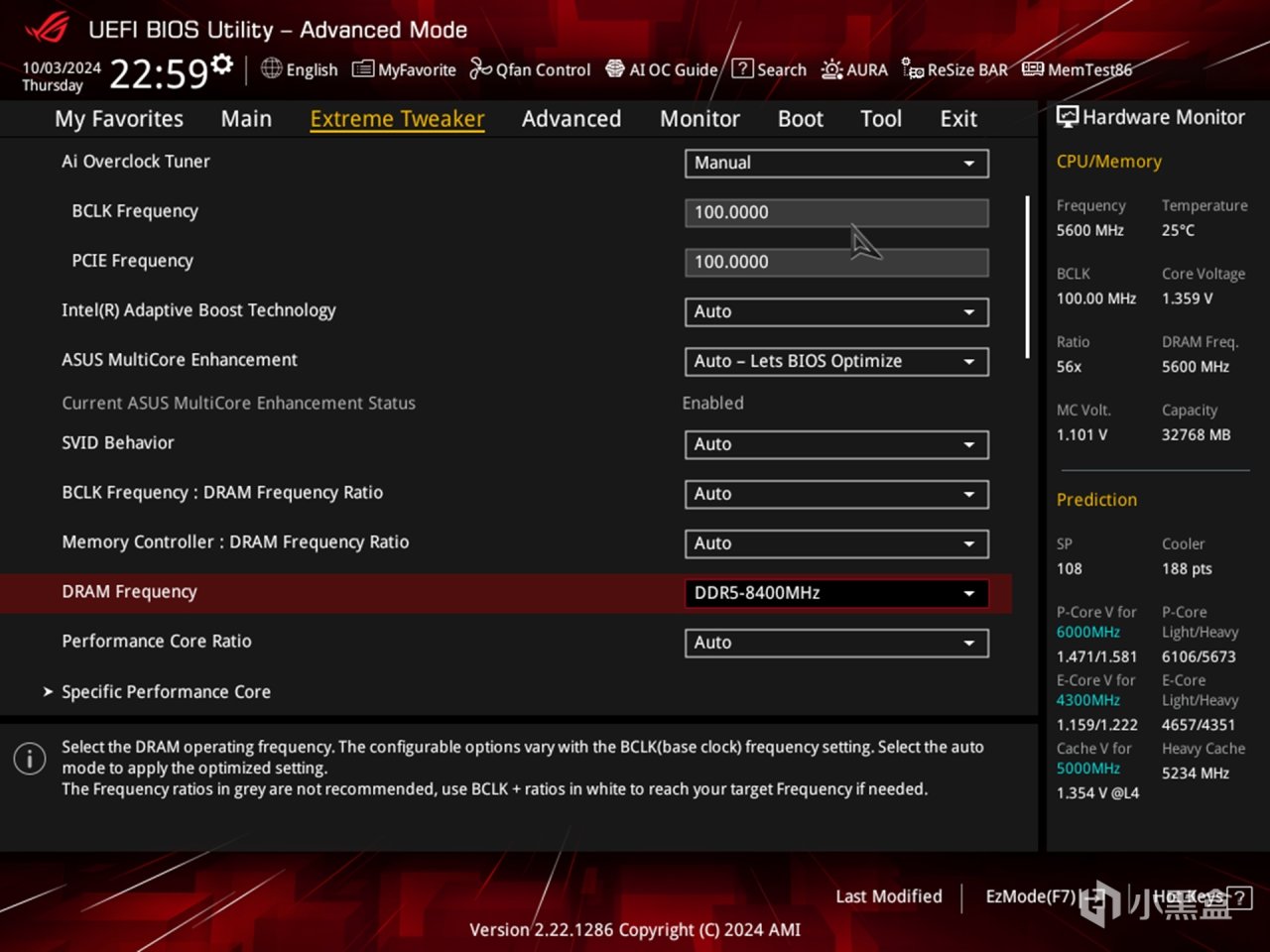This screenshot has height=952, width=1270.
Task: Switch to the Boot tab
Action: click(x=801, y=119)
